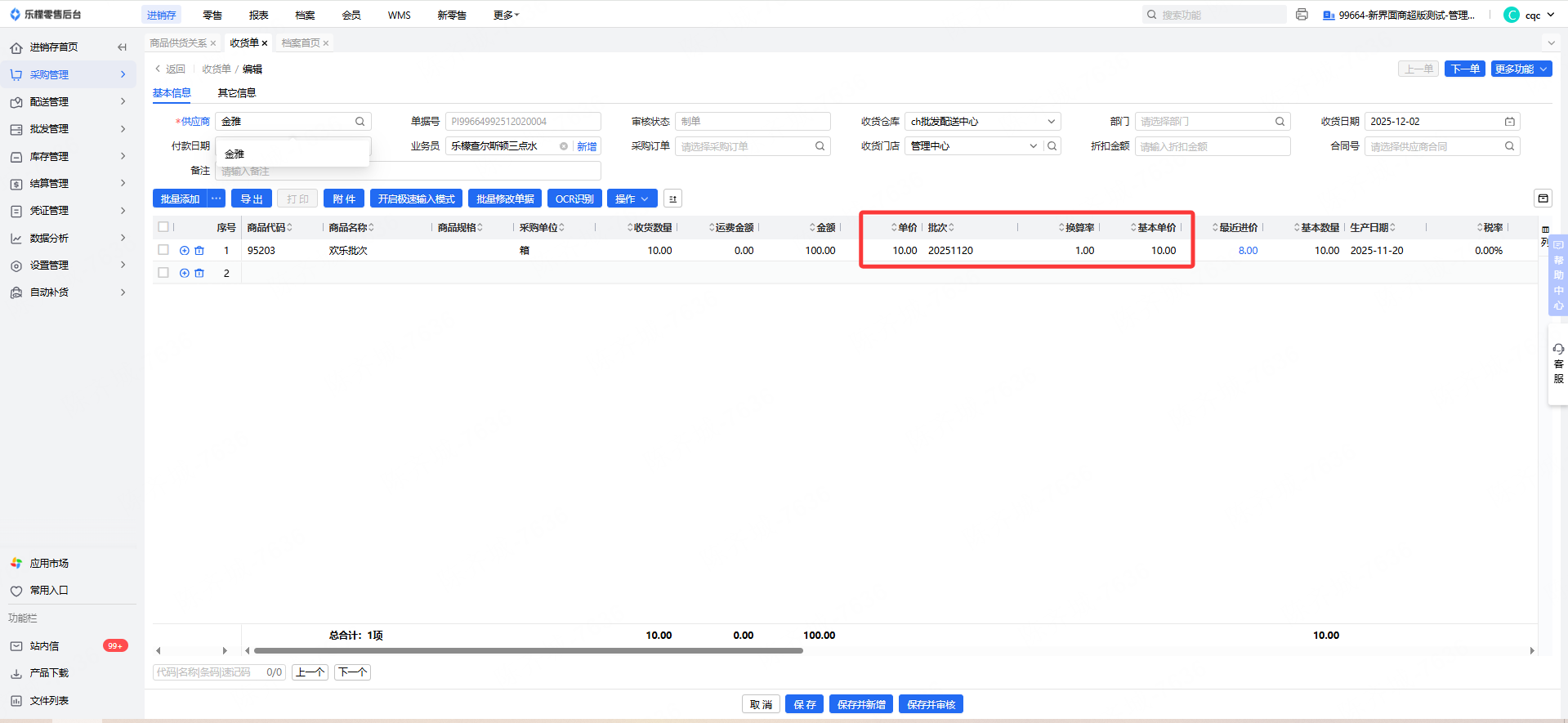Open the 更多 top menu

[x=506, y=15]
